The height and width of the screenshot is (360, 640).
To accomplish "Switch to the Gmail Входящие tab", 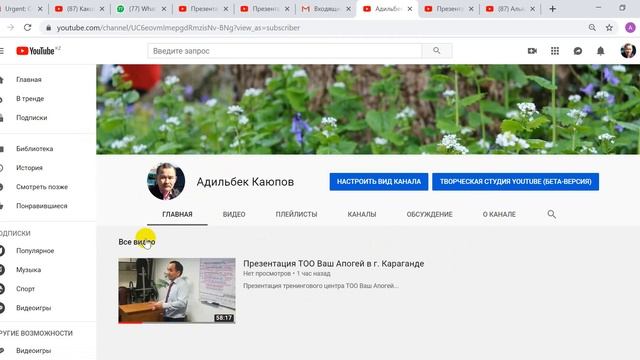I will pyautogui.click(x=326, y=9).
